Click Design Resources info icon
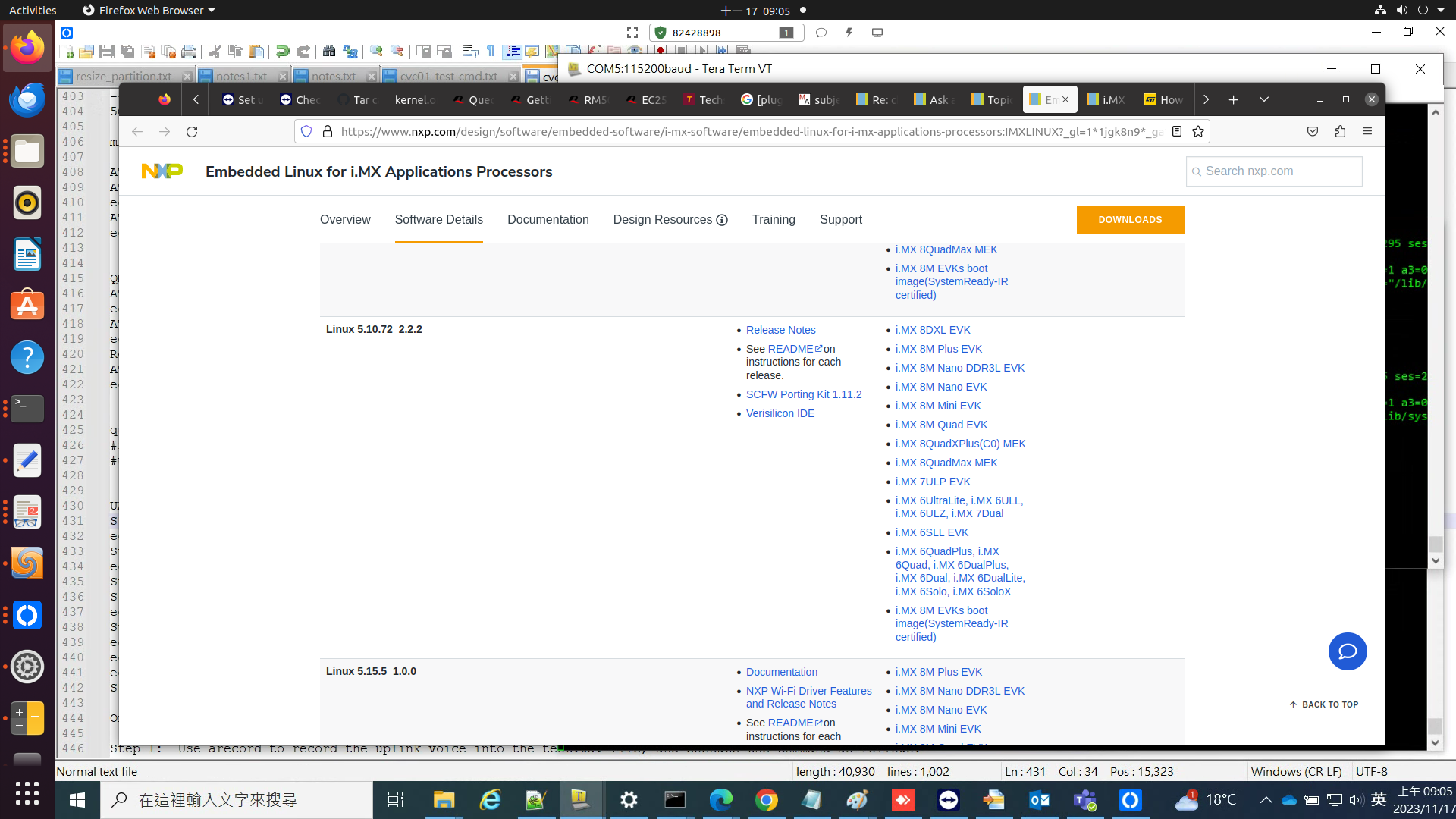The width and height of the screenshot is (1456, 819). point(722,221)
